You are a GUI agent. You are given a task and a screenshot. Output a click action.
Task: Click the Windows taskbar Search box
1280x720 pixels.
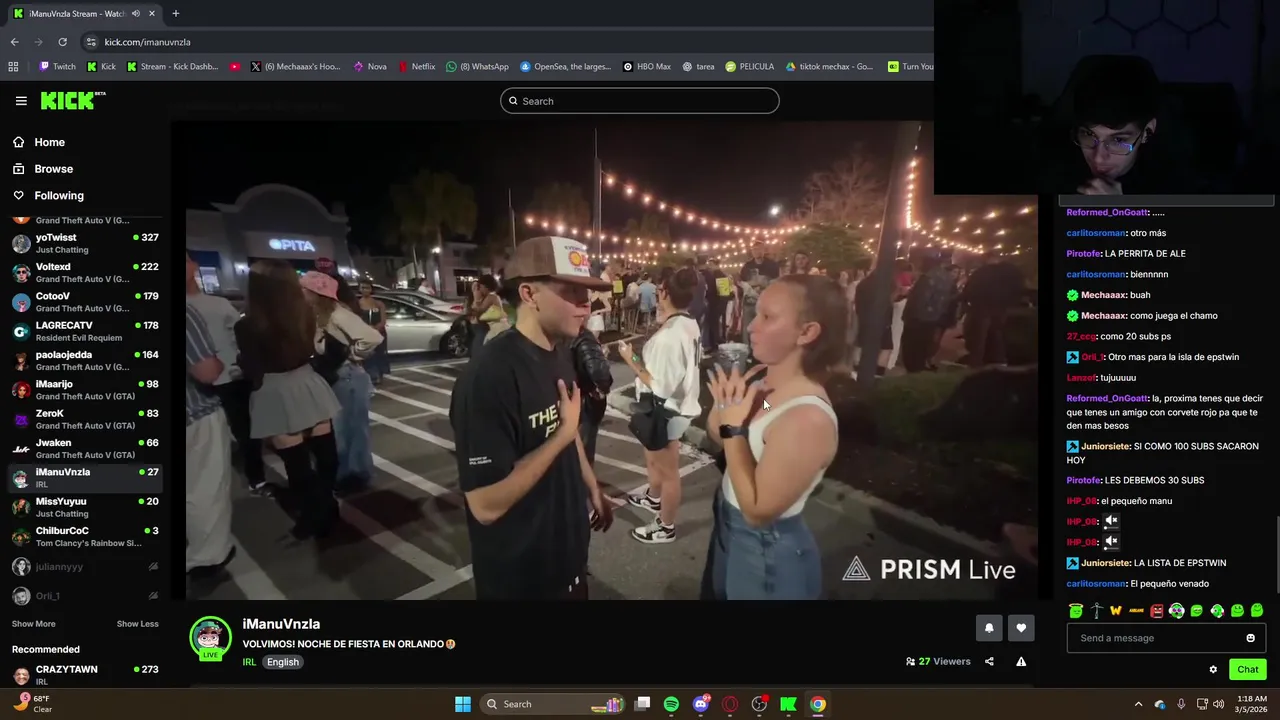click(x=552, y=704)
